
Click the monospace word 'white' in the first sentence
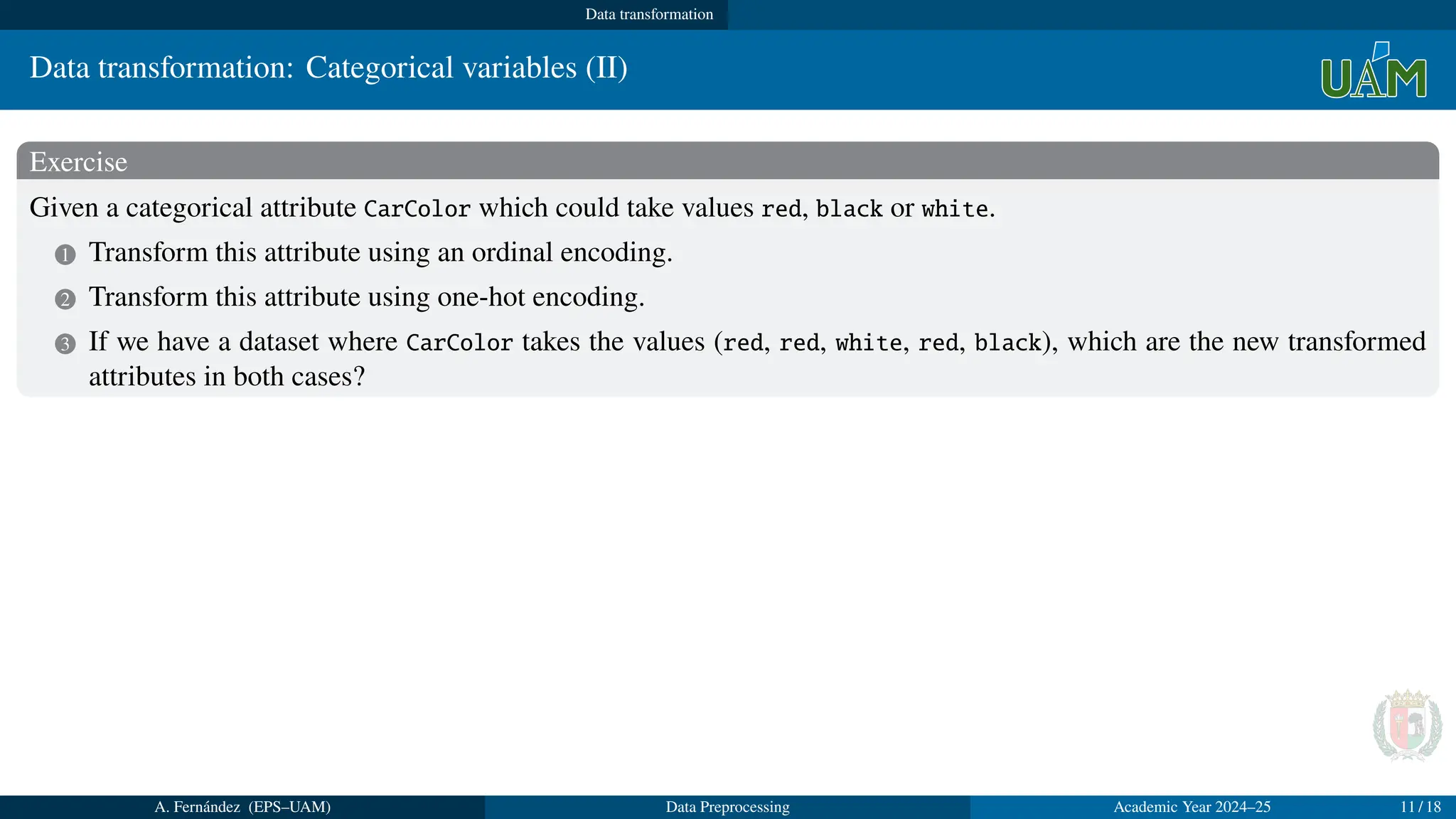[955, 209]
